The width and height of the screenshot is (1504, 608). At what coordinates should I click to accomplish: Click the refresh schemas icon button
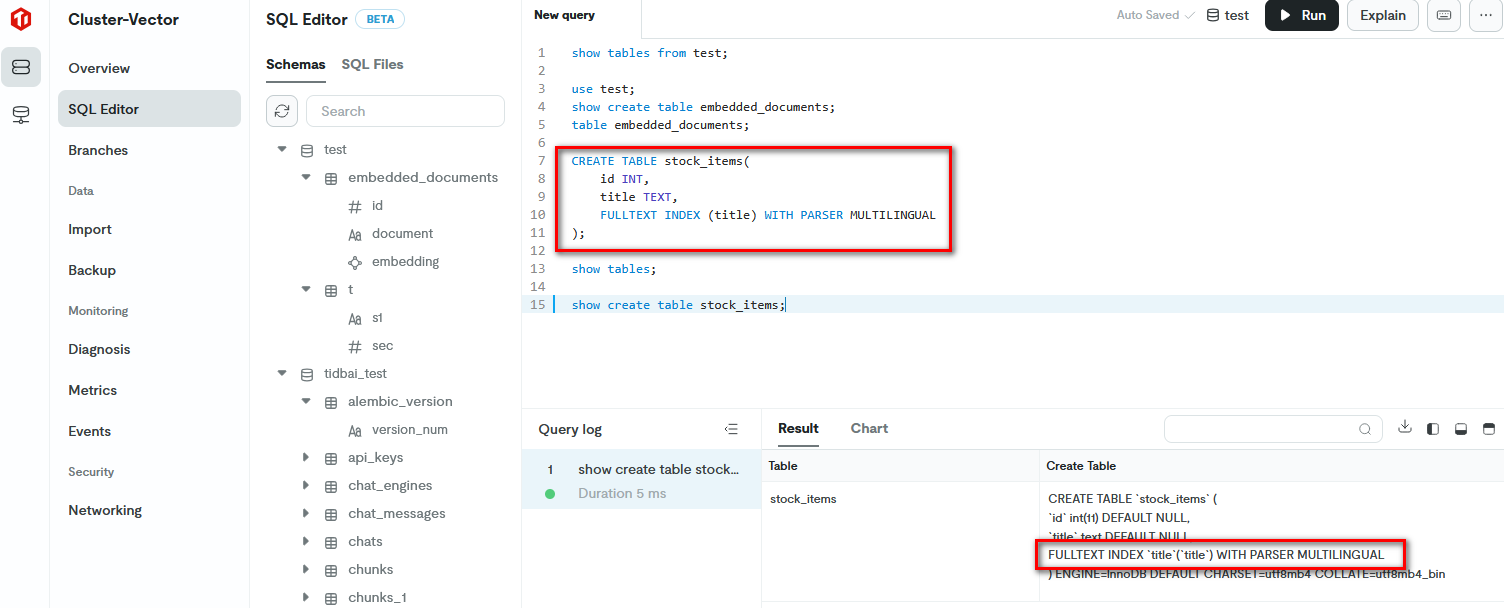(x=282, y=111)
